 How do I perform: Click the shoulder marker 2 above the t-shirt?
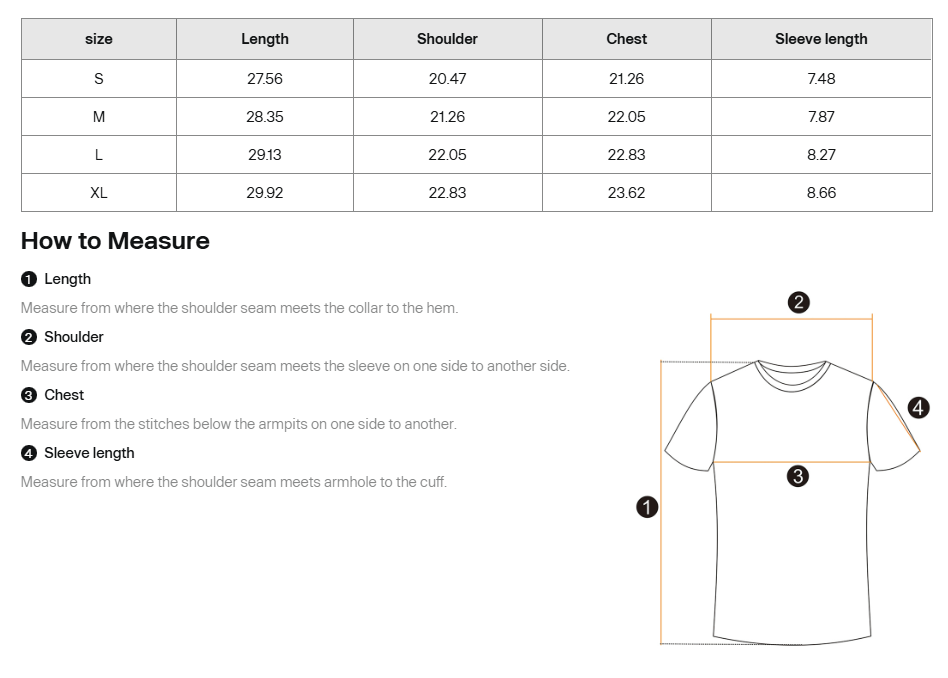coord(798,302)
